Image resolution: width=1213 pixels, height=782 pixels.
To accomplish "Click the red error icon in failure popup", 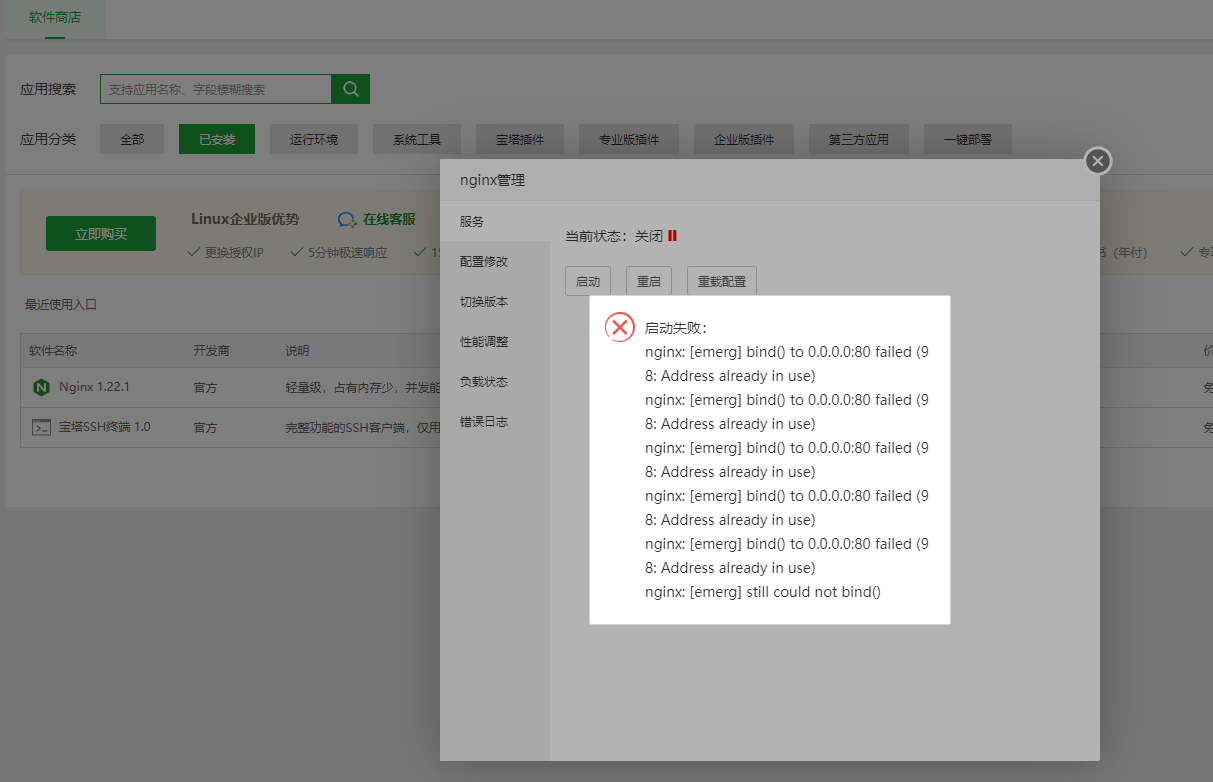I will [620, 327].
